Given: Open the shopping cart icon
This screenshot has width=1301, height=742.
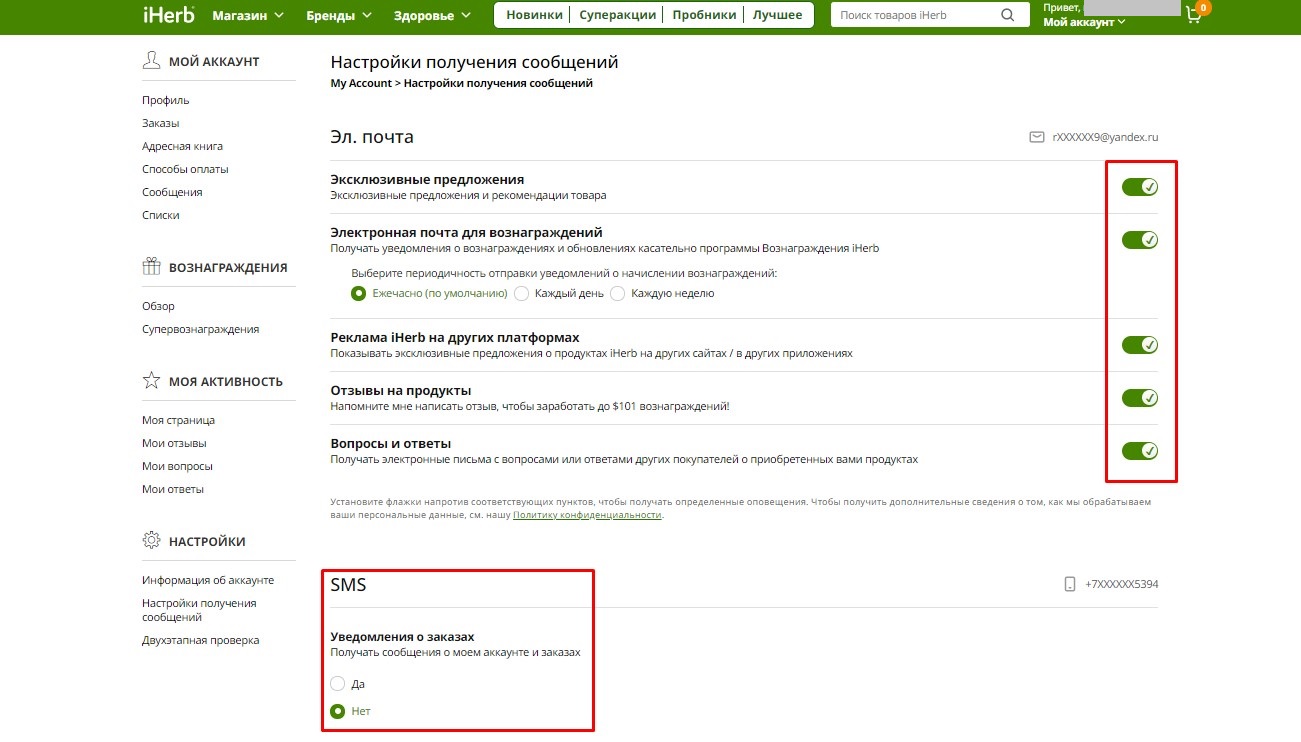Looking at the screenshot, I should tap(1193, 15).
